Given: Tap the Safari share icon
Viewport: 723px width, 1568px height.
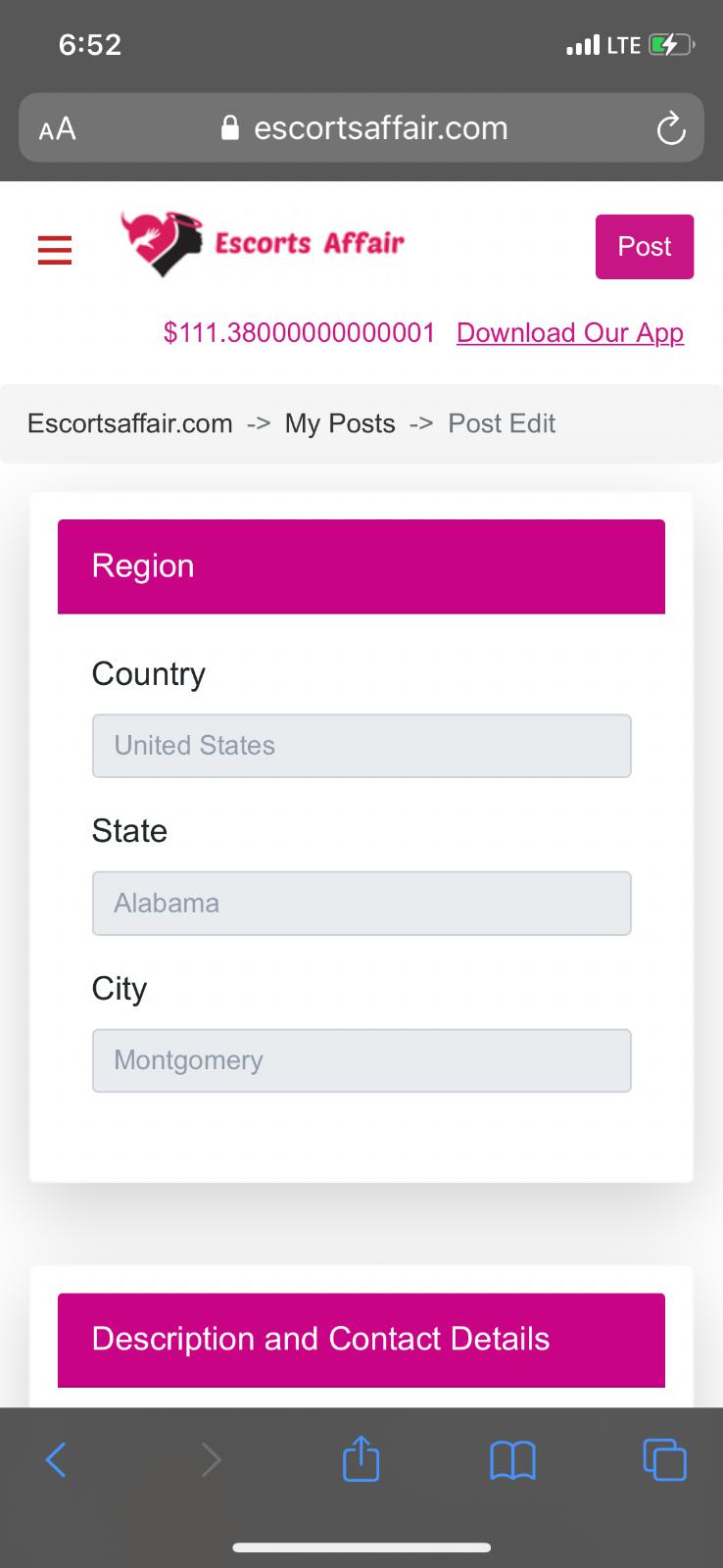Looking at the screenshot, I should point(361,1458).
